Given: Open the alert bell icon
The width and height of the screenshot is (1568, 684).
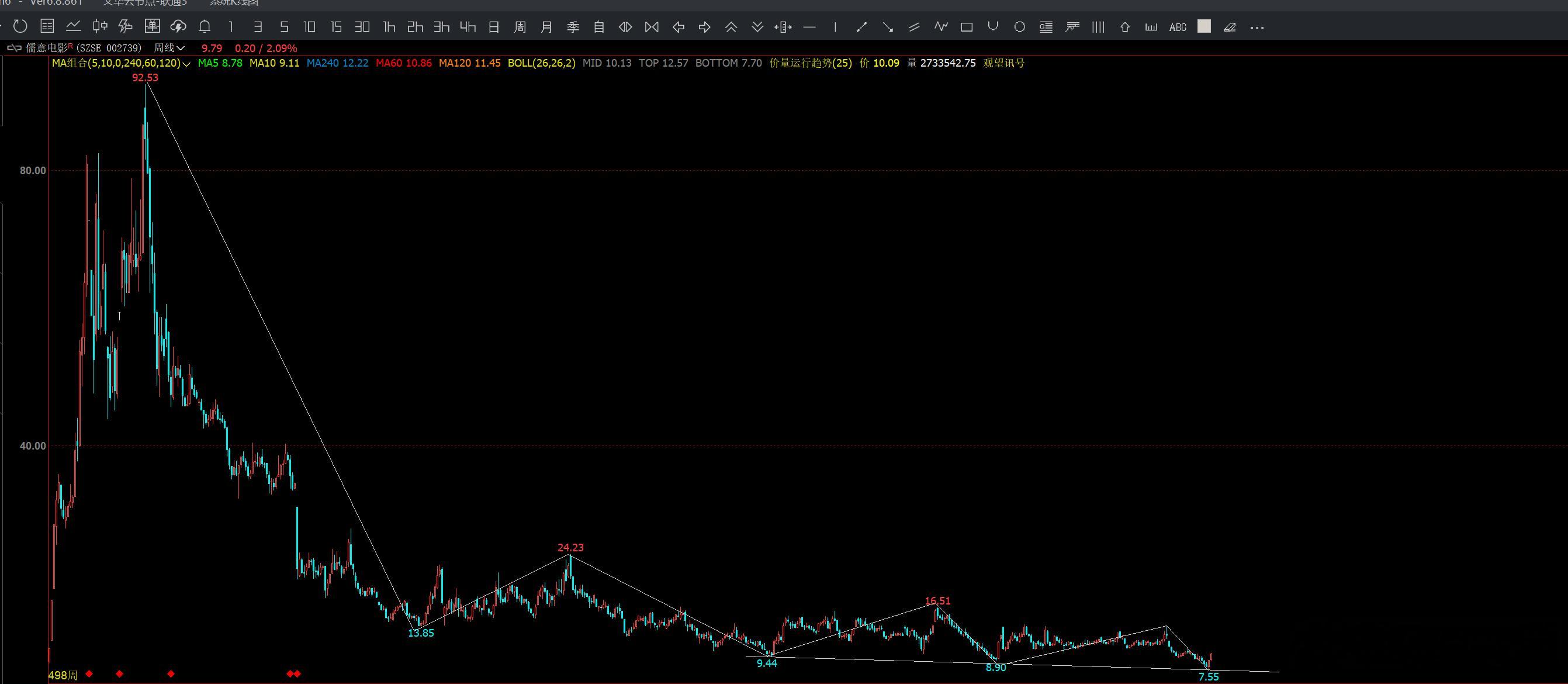Looking at the screenshot, I should tap(205, 27).
